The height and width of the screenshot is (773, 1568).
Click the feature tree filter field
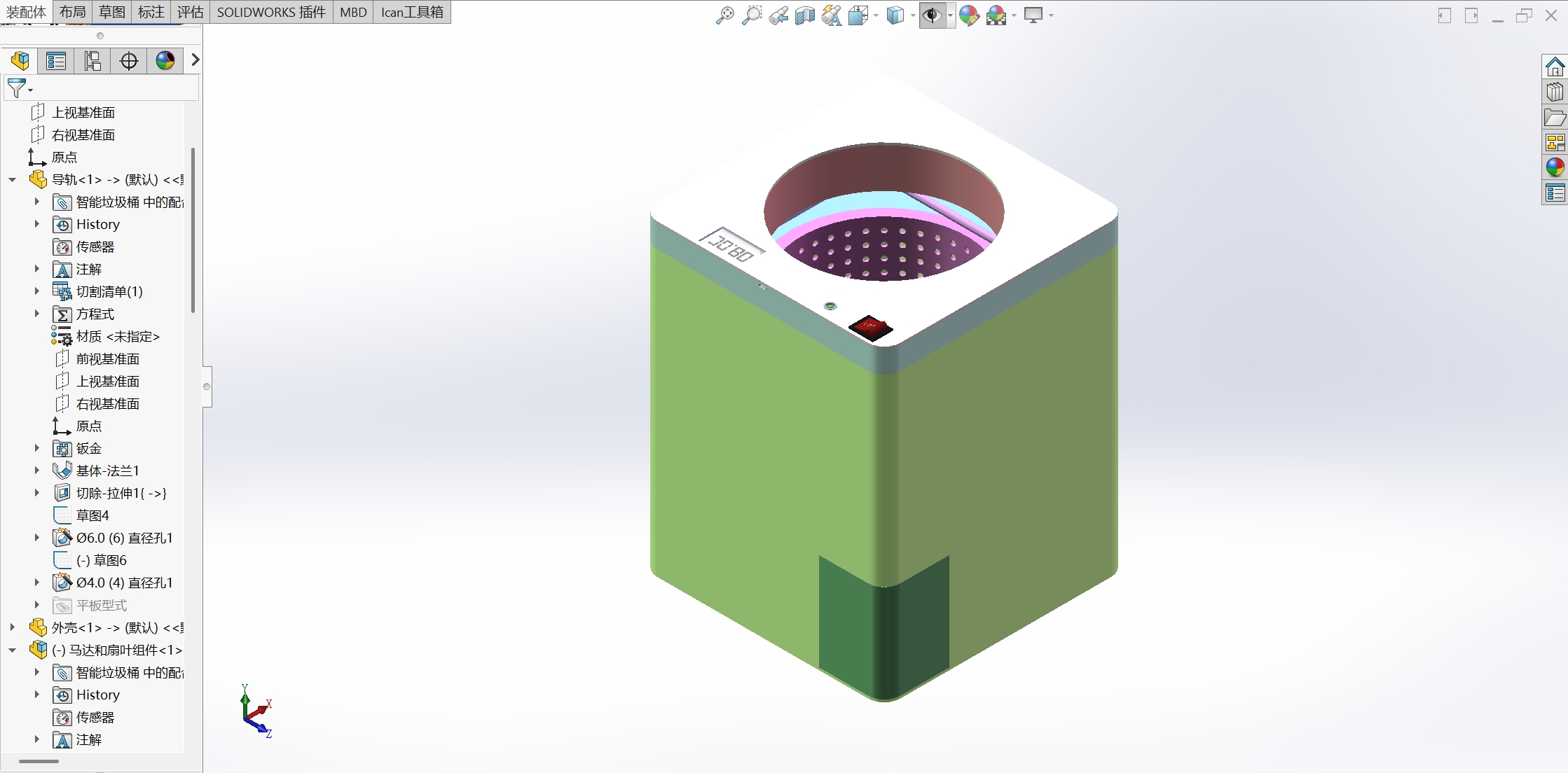(105, 89)
